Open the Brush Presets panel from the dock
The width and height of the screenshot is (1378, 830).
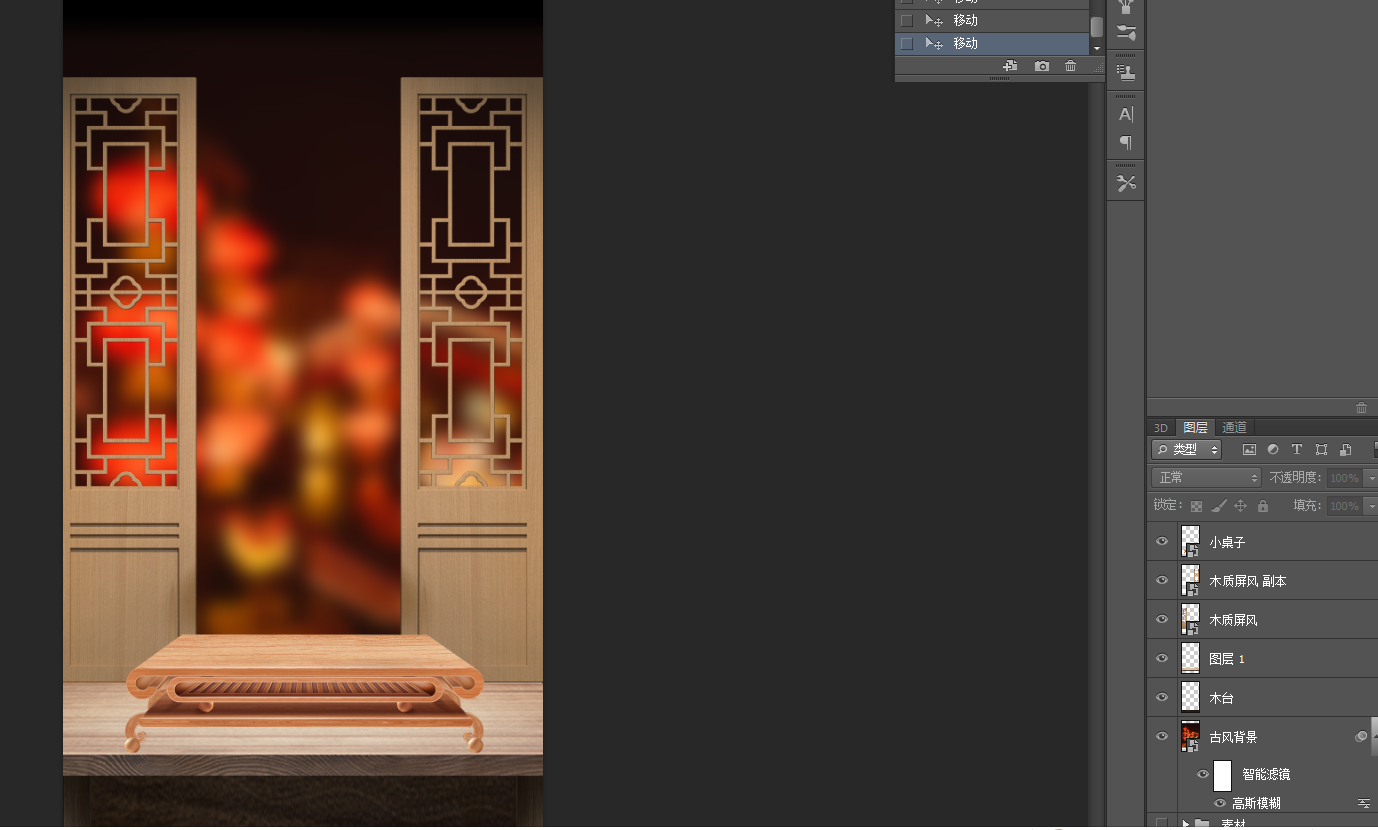(x=1126, y=32)
